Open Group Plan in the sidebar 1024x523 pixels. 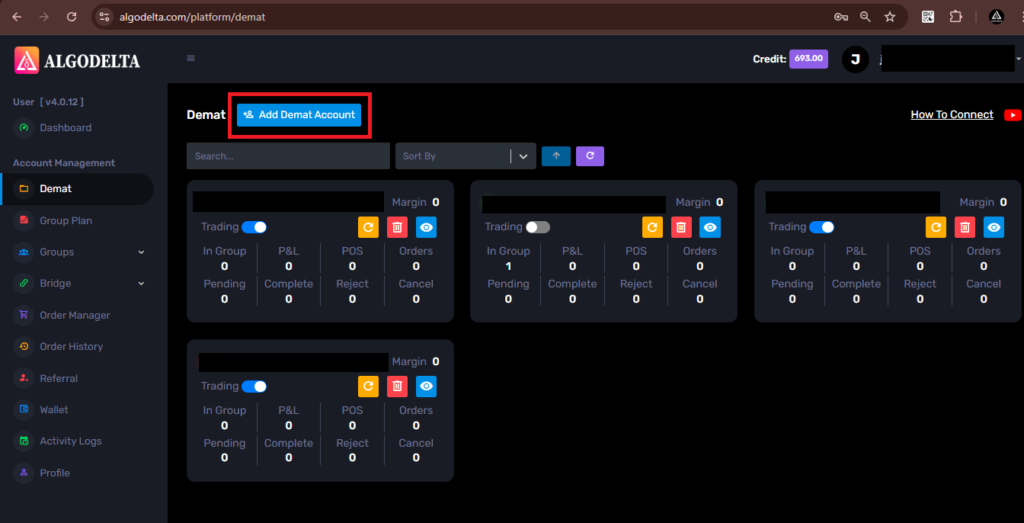tap(65, 221)
